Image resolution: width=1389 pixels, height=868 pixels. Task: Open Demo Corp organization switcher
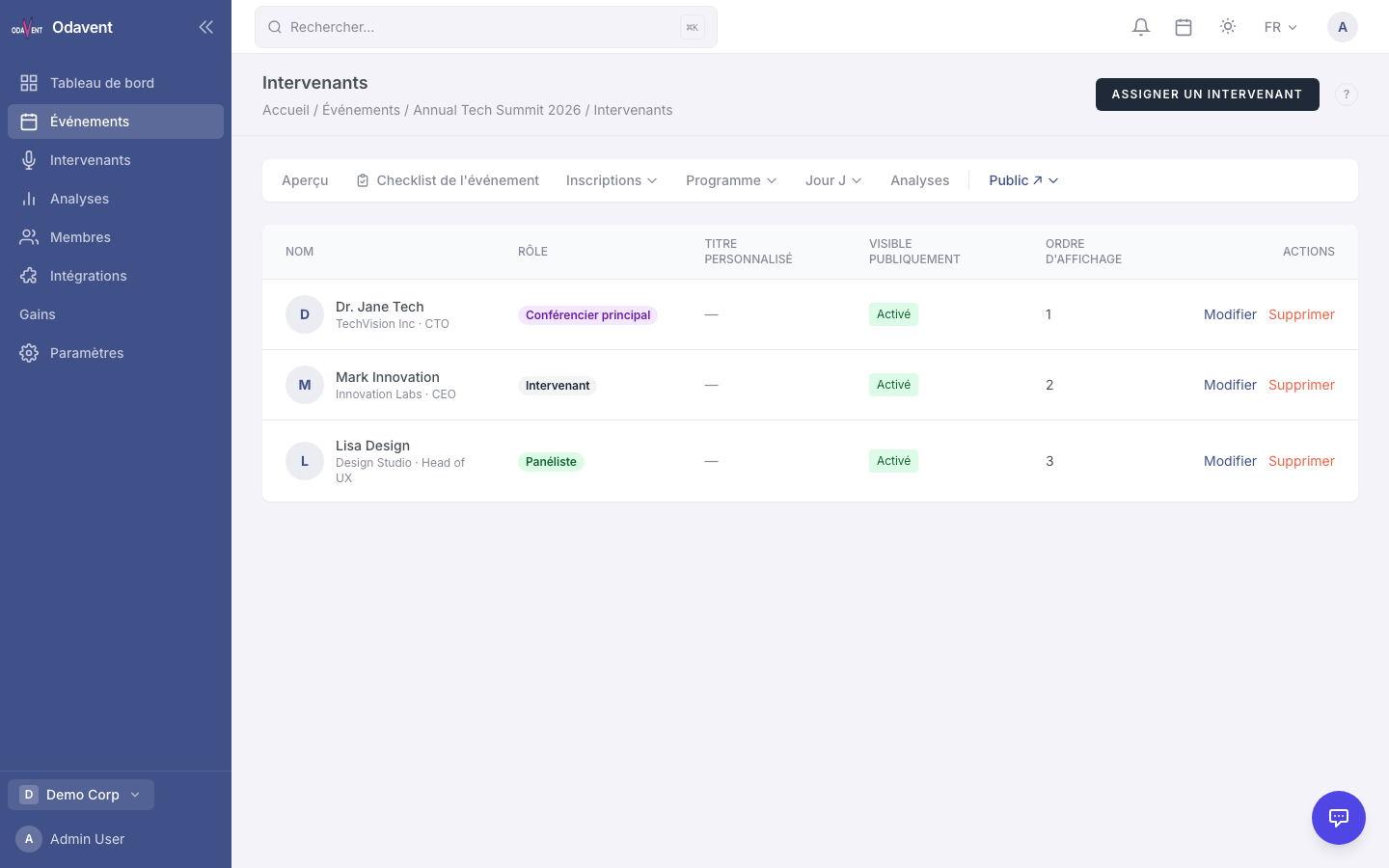(81, 795)
